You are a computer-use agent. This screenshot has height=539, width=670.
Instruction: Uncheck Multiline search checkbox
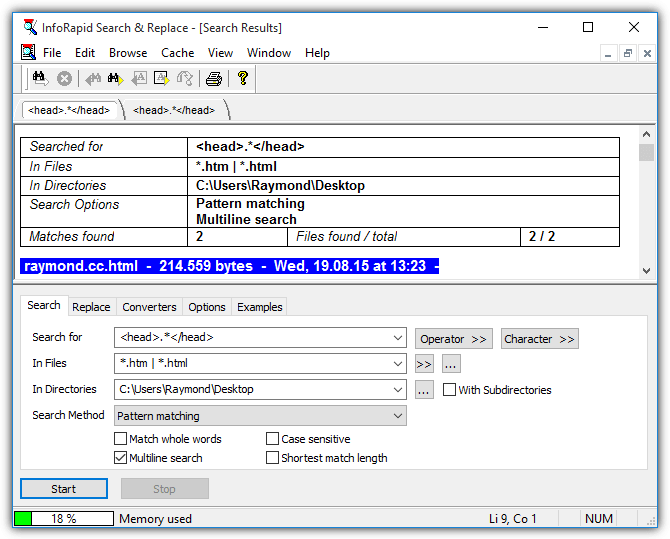tap(120, 458)
